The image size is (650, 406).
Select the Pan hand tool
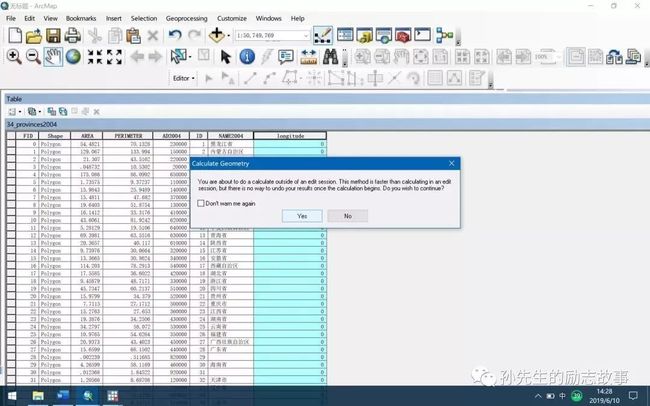[x=53, y=57]
